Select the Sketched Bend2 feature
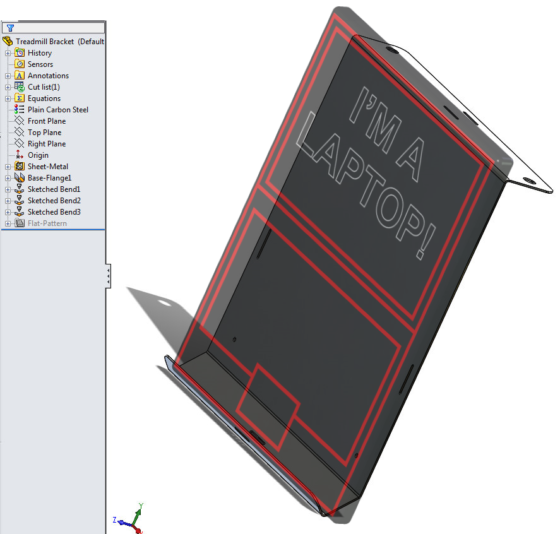 tap(54, 201)
